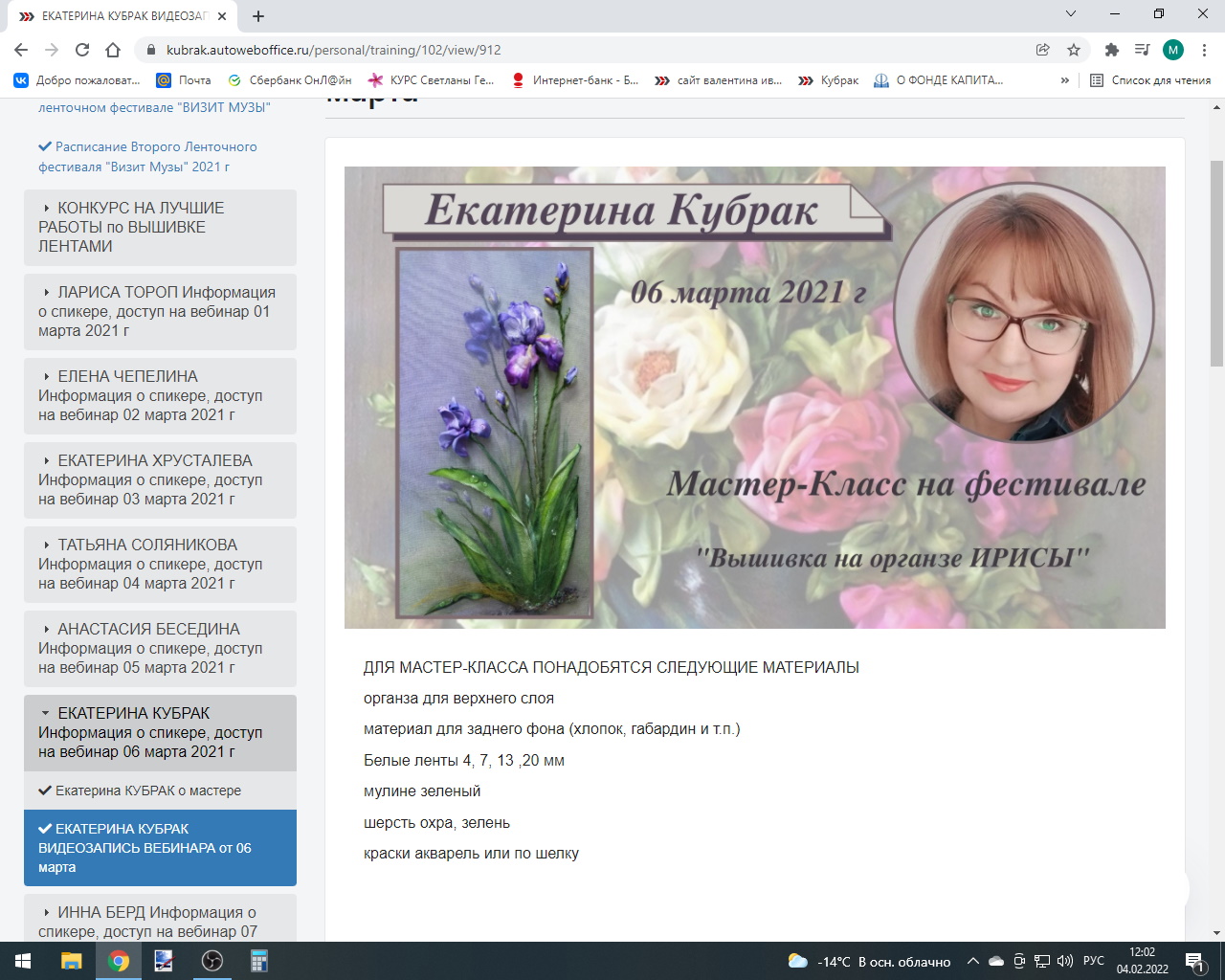Collapse the ЕКАТЕРИНА КУБРАК section
This screenshot has height=980, width=1225.
160,732
